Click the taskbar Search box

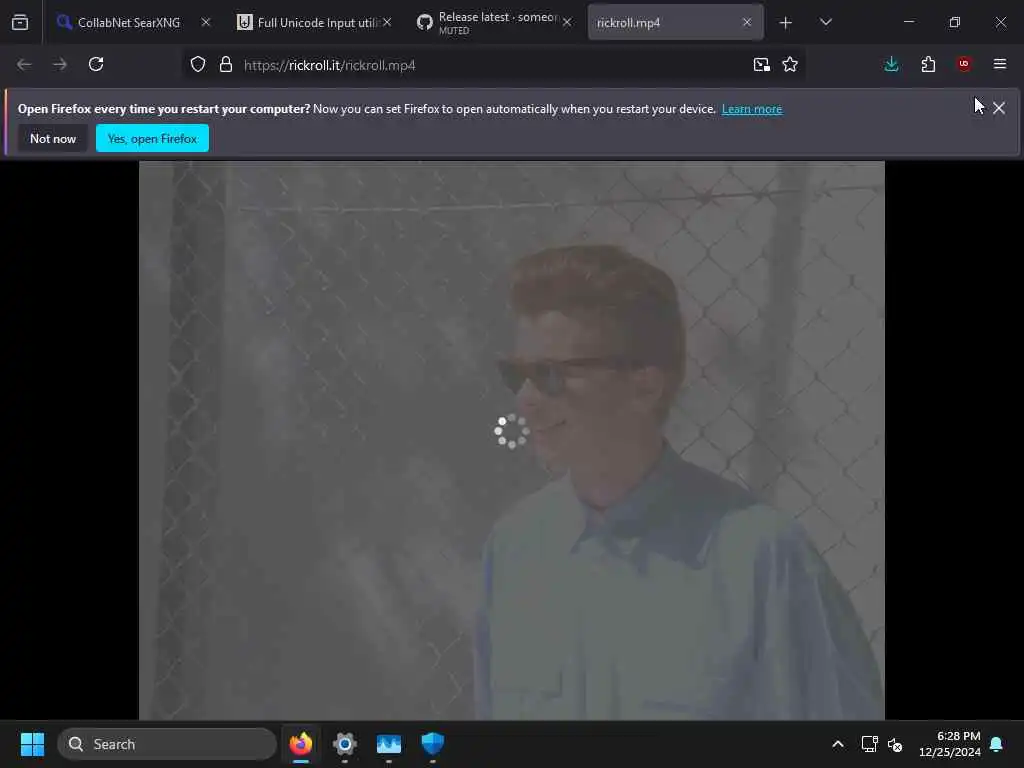click(167, 744)
